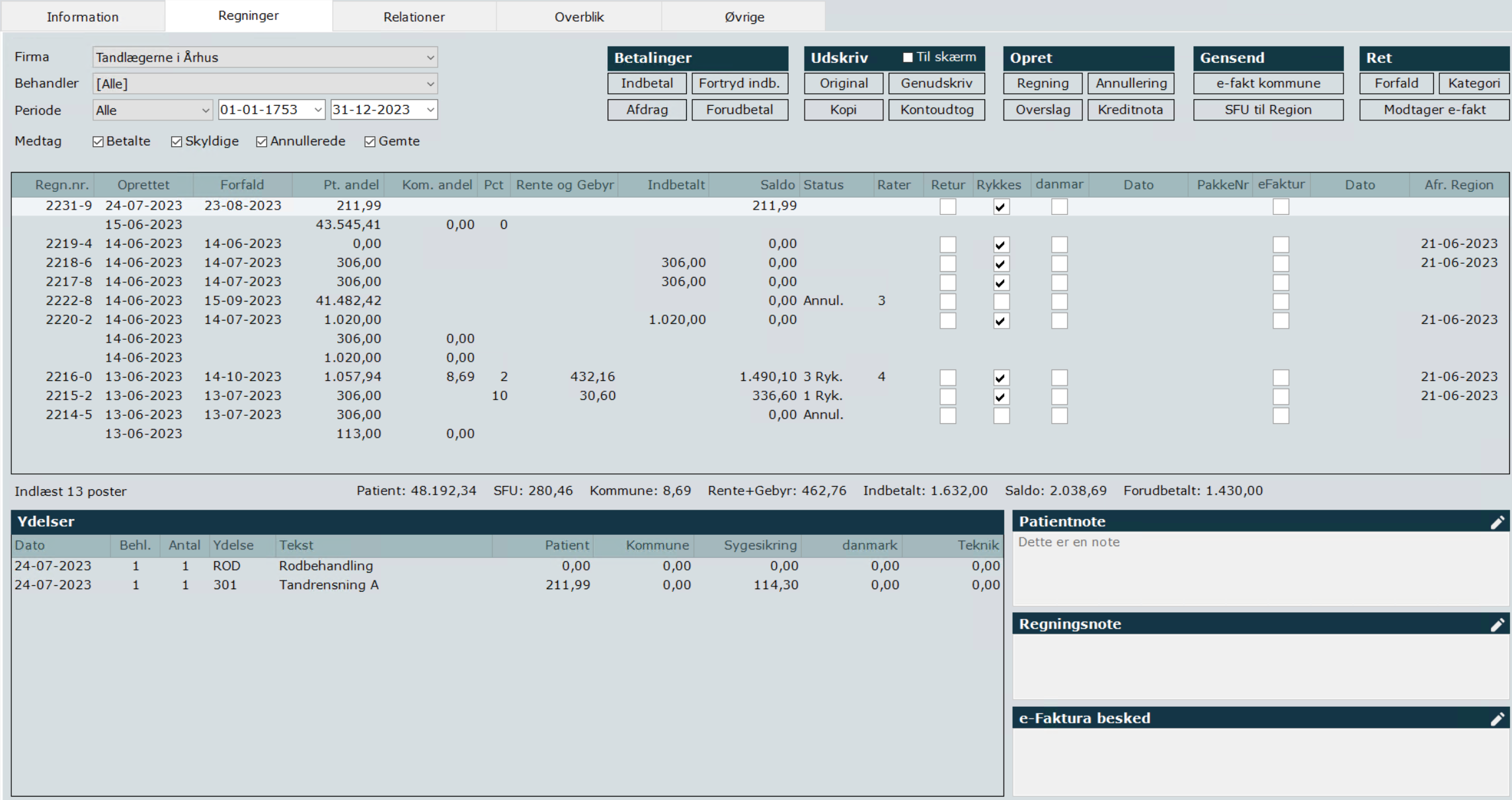Open the end date 31-12-2023 picker
1512x800 pixels.
tap(430, 110)
